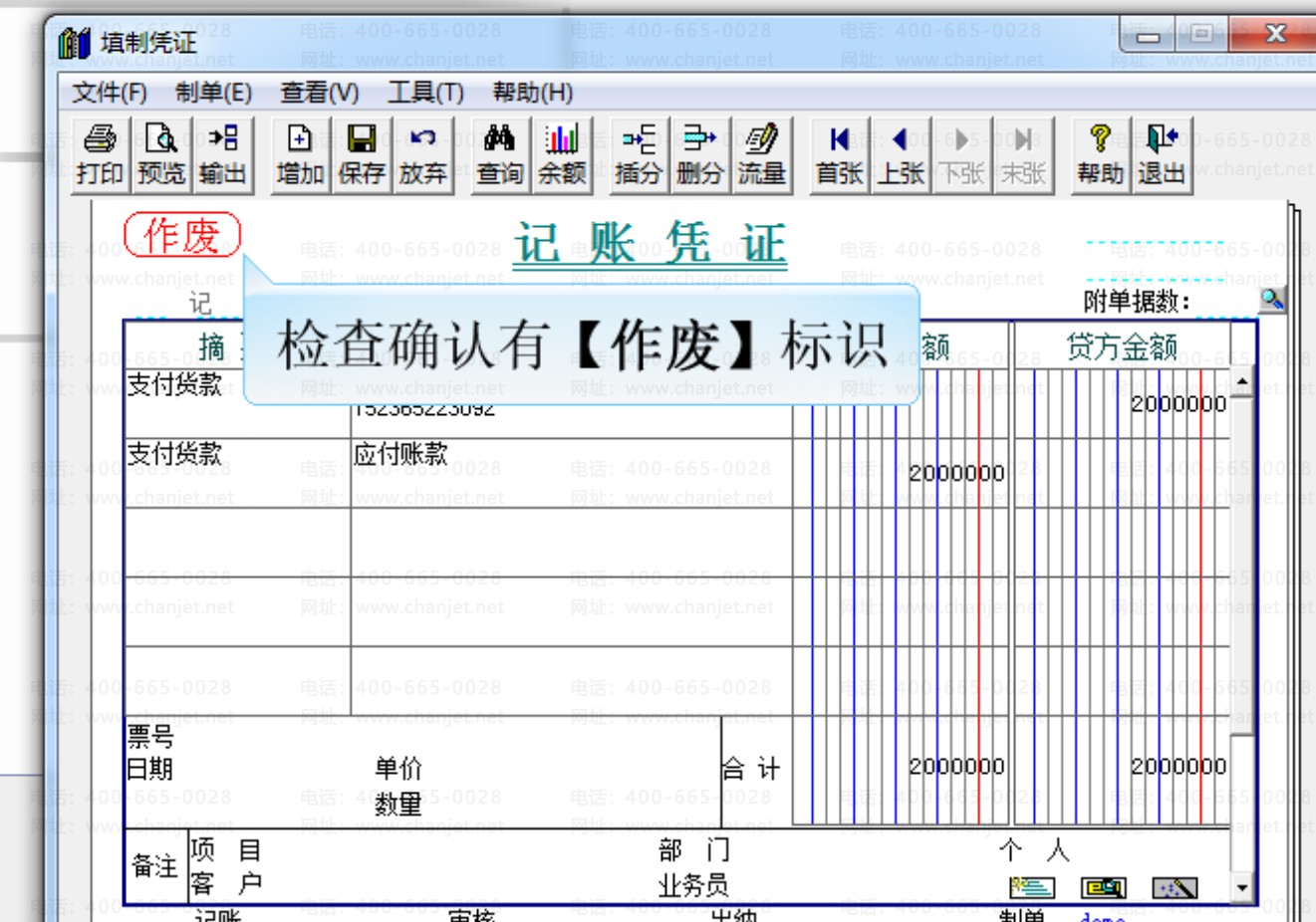Viewport: 1316px width, 922px height.
Task: Go to next voucher 下张
Action: pyautogui.click(x=962, y=155)
